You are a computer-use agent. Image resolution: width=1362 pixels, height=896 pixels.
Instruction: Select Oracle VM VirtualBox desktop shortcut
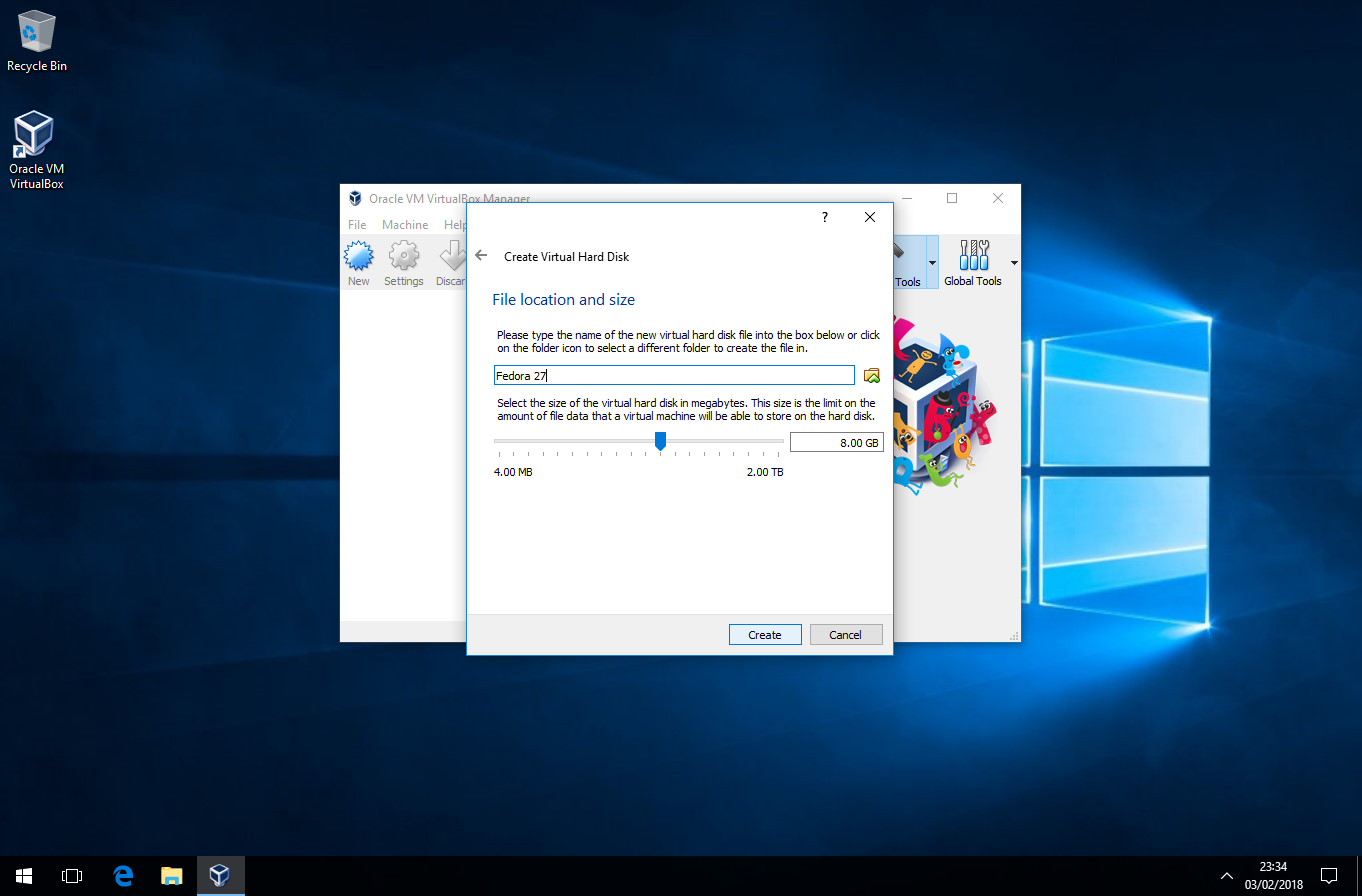point(37,151)
